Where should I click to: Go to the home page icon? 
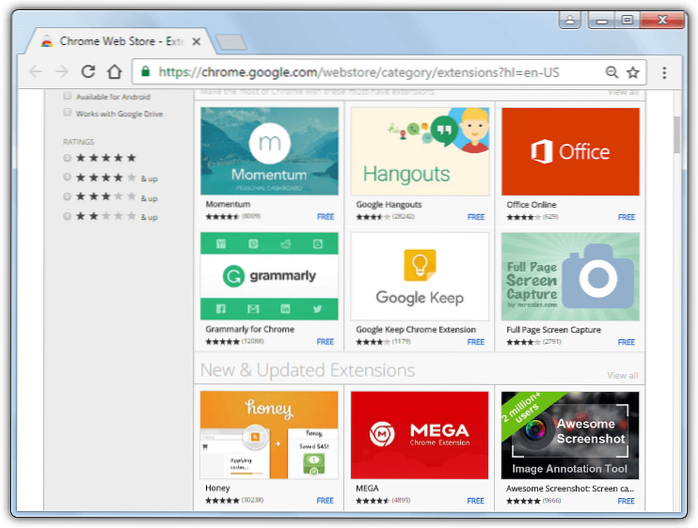tap(114, 72)
